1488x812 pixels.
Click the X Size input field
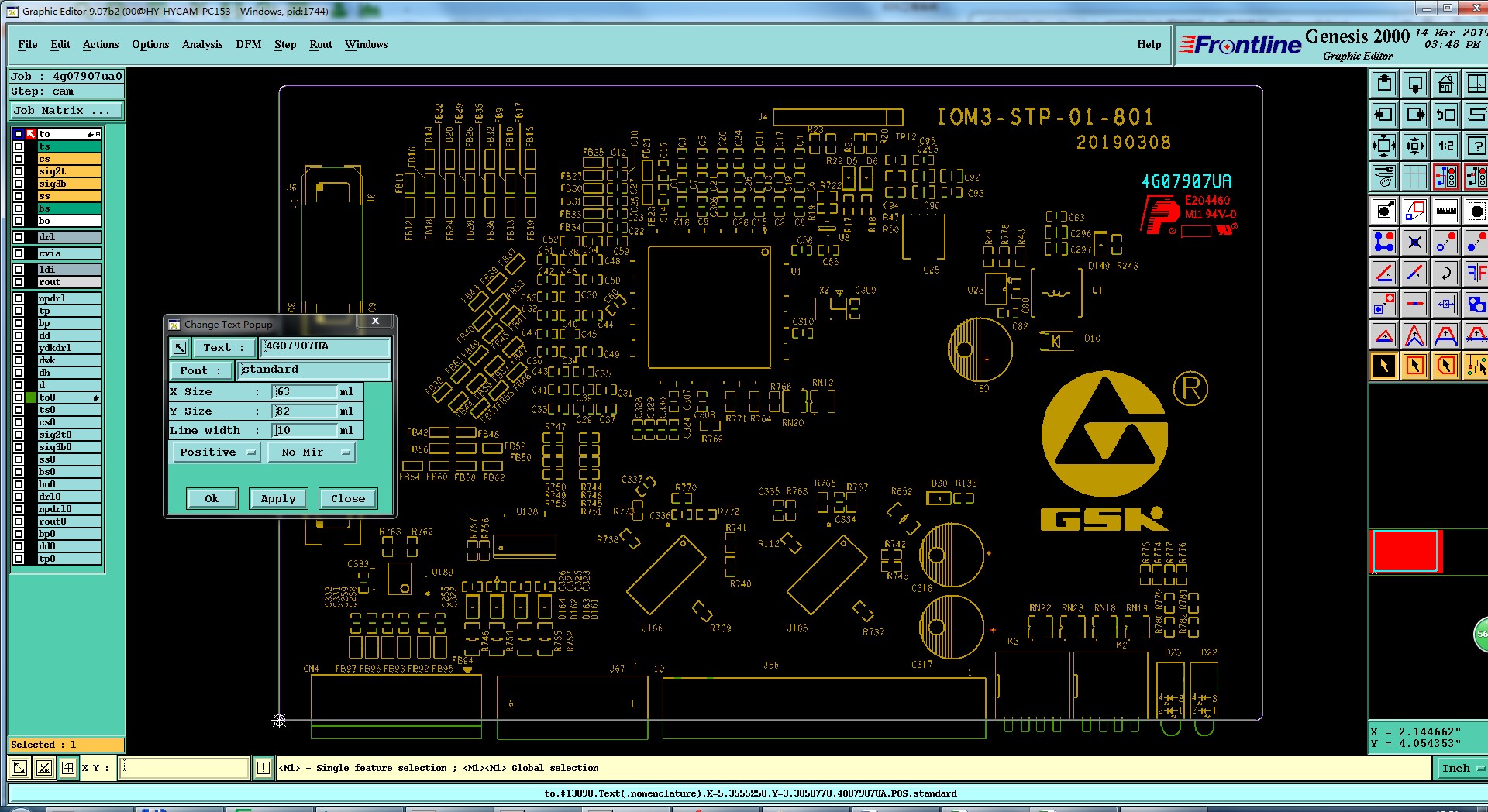tap(305, 392)
